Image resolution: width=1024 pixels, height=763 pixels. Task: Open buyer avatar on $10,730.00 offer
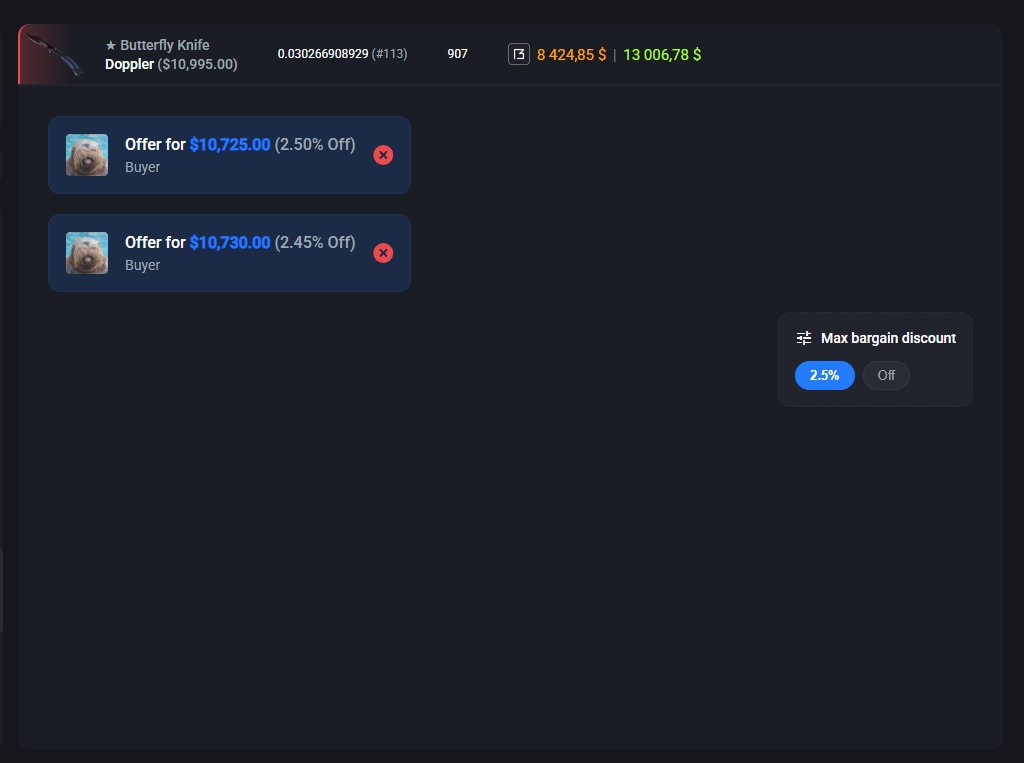coord(87,253)
